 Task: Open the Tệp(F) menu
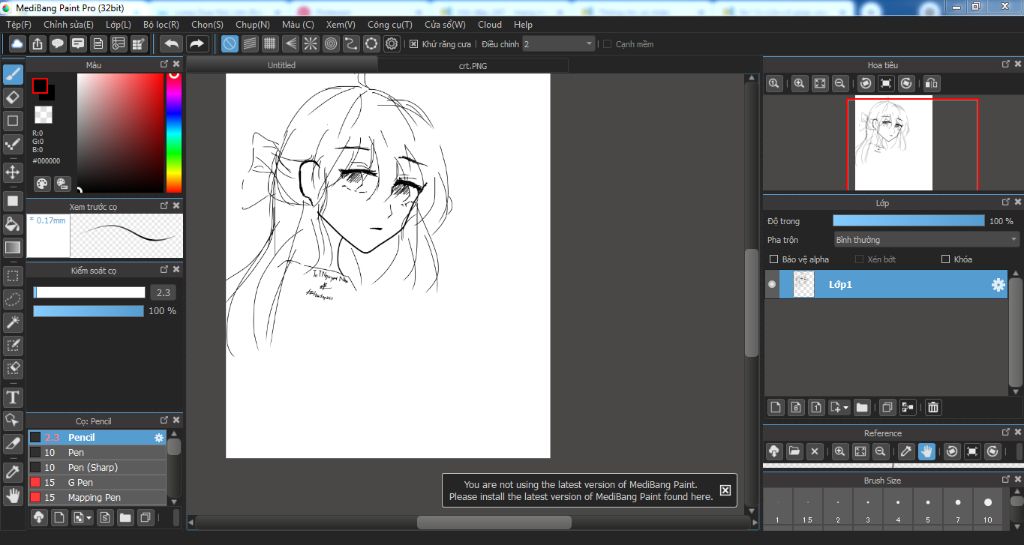pyautogui.click(x=18, y=24)
